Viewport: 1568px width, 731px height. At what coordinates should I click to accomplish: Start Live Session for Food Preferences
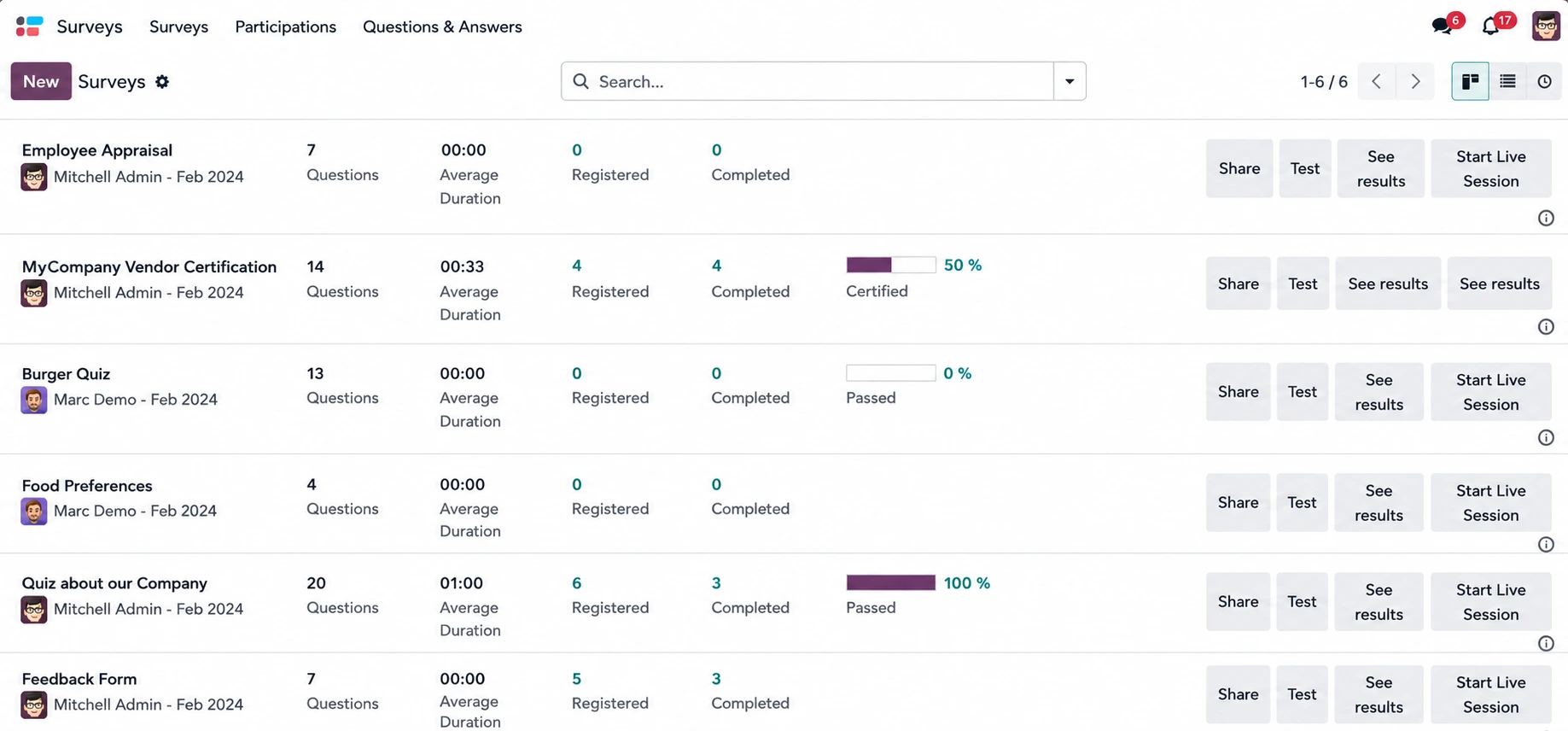point(1491,503)
